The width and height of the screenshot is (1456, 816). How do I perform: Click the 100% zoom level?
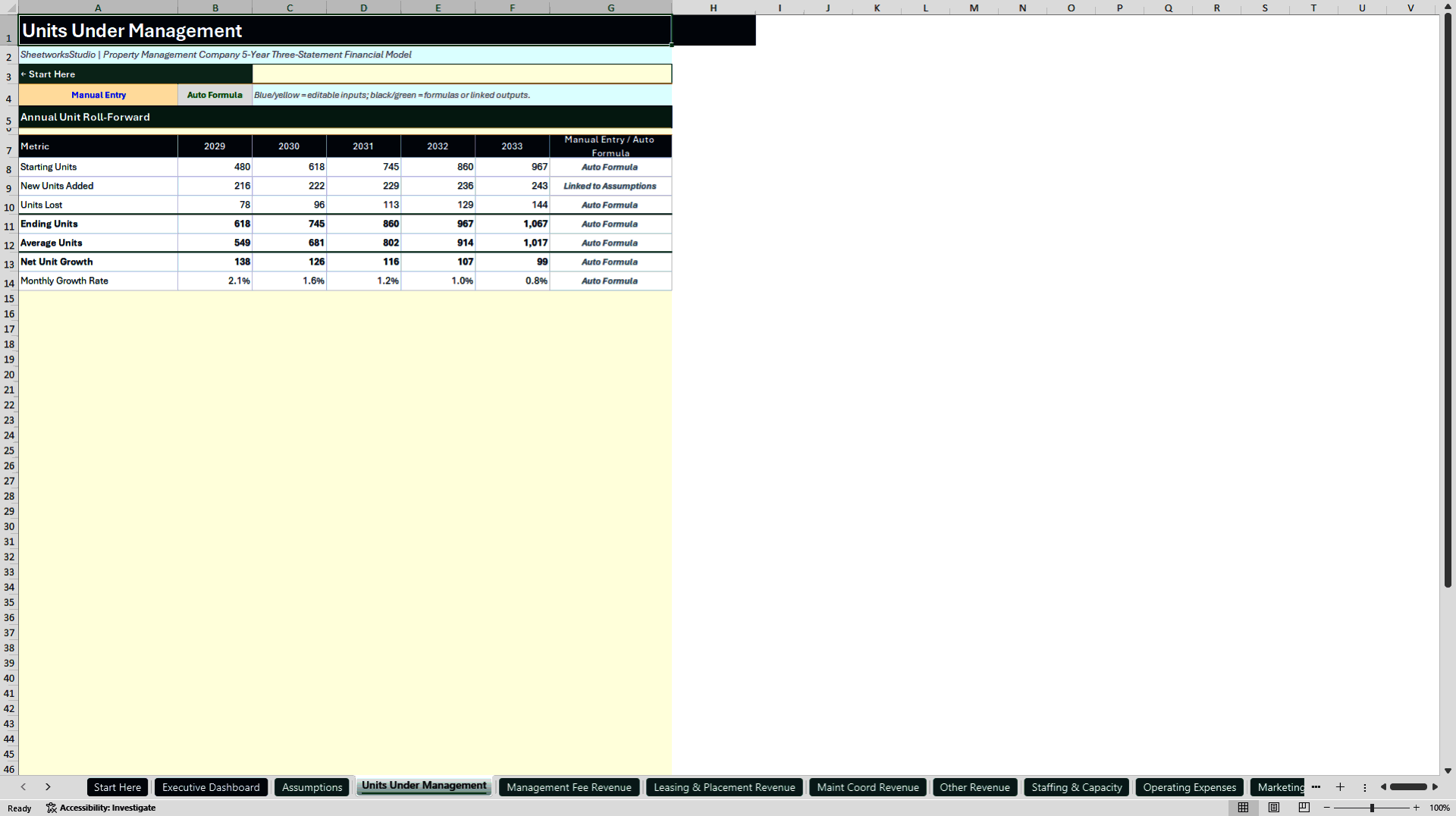pos(1439,808)
